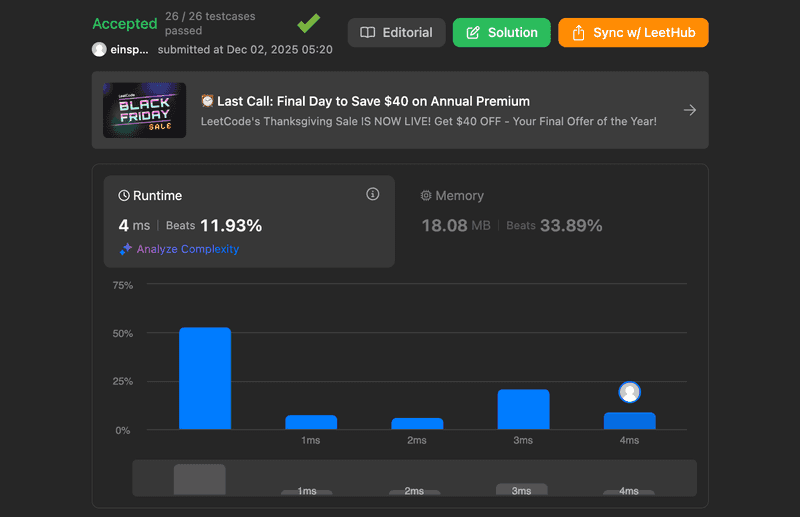800x517 pixels.
Task: Click the Black Friday Sale banner image
Action: click(144, 110)
